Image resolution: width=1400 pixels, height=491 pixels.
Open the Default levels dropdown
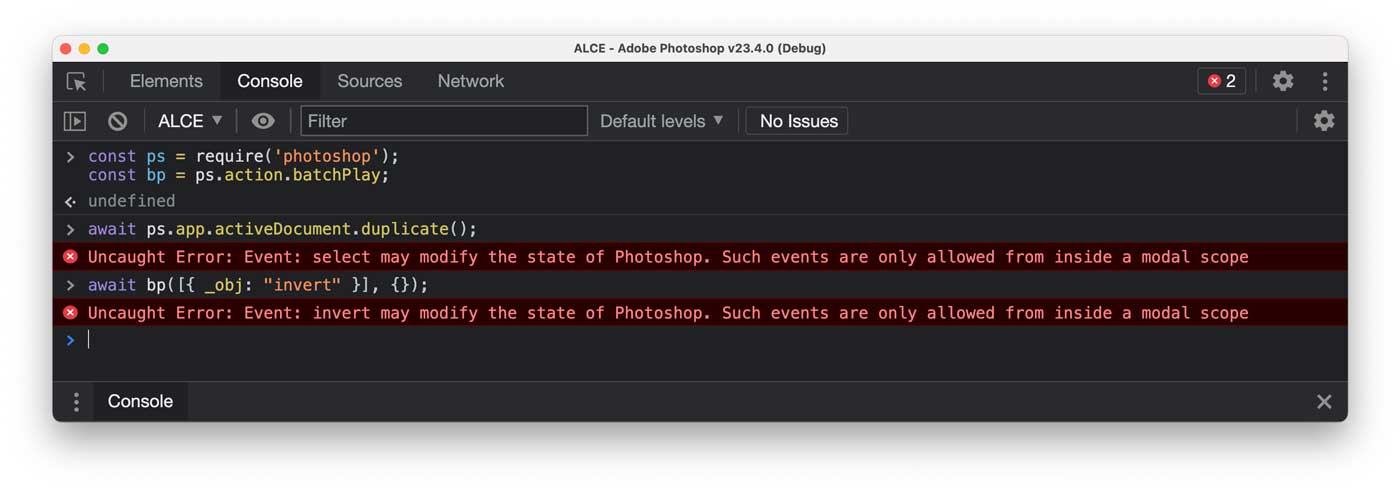coord(661,121)
